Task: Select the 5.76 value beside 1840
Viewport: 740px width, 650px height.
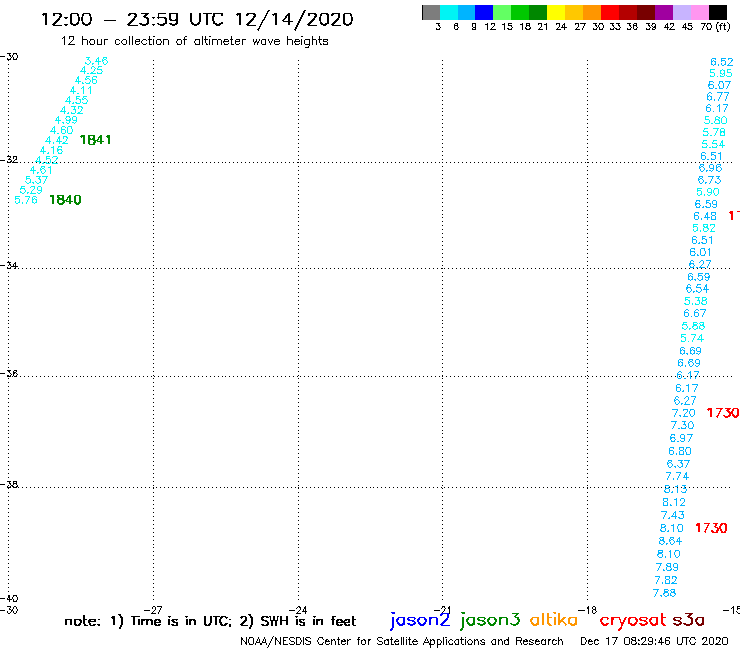Action: (26, 200)
